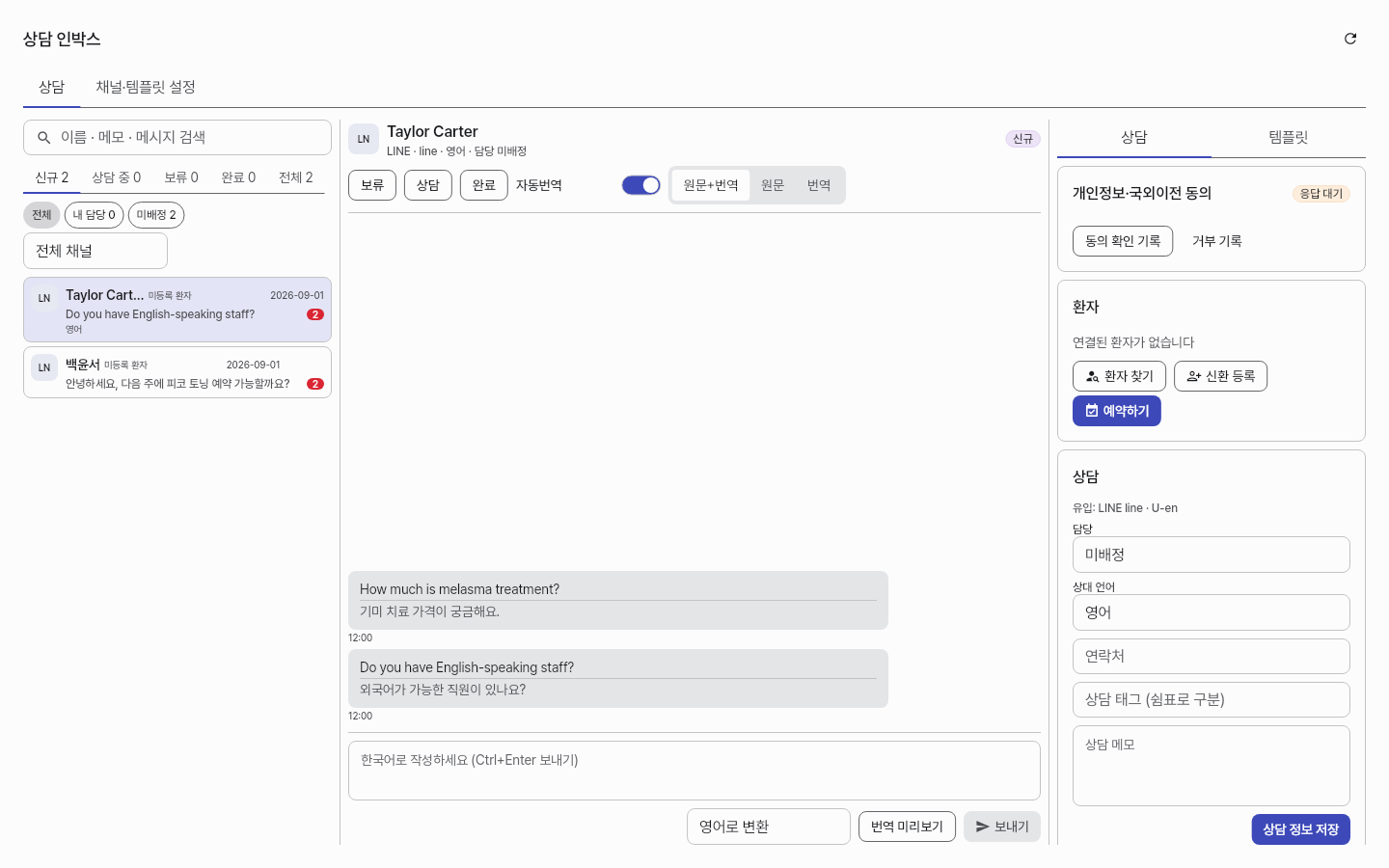Click the unread badge on Taylor Carter conversation
Viewport: 1389px width, 868px height.
[x=315, y=314]
